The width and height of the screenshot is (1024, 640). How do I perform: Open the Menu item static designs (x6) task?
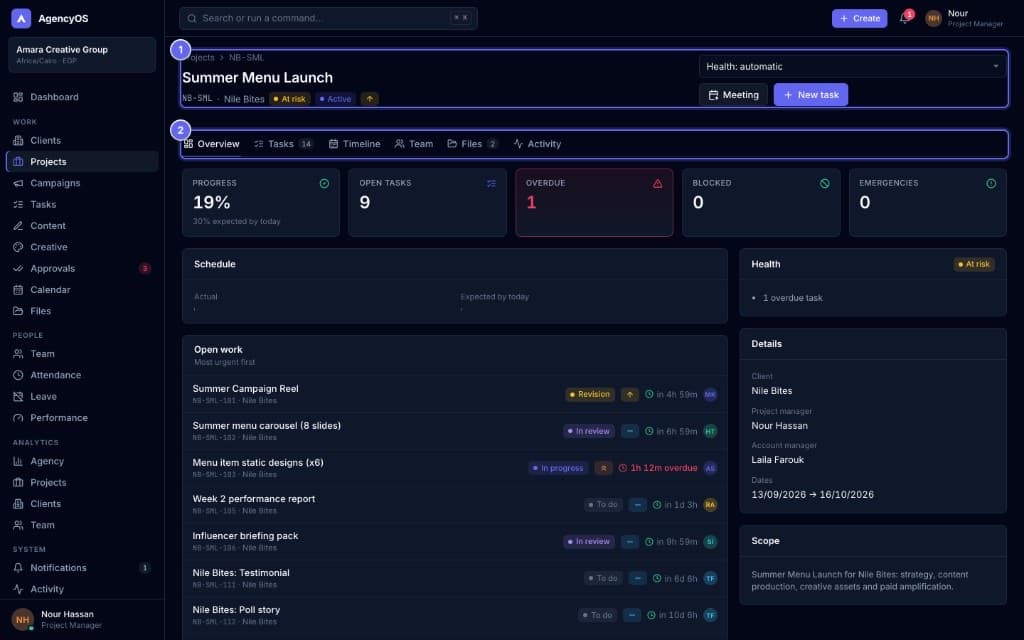coord(455,468)
